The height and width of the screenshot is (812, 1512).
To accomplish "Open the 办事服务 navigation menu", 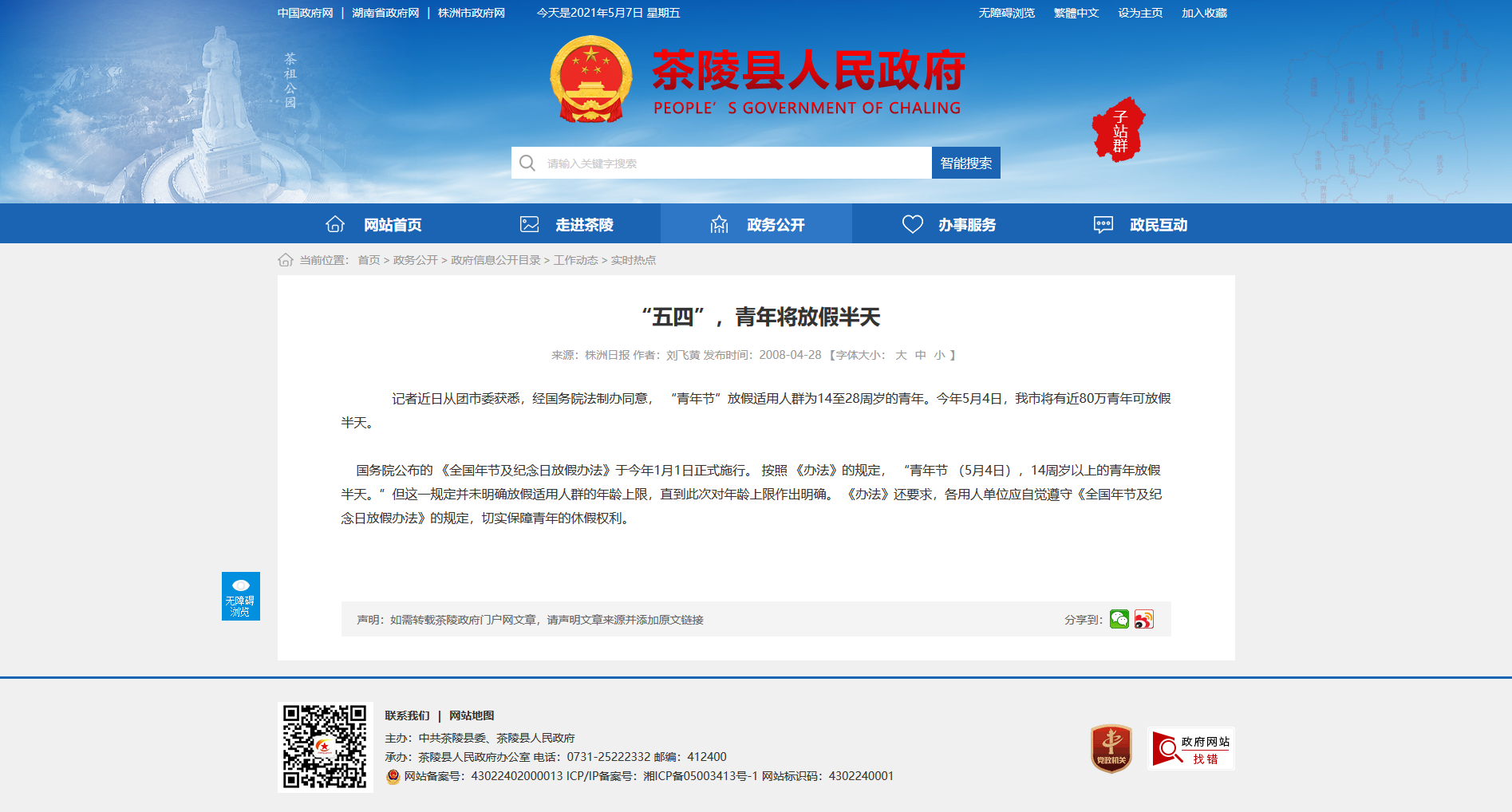I will (x=948, y=224).
